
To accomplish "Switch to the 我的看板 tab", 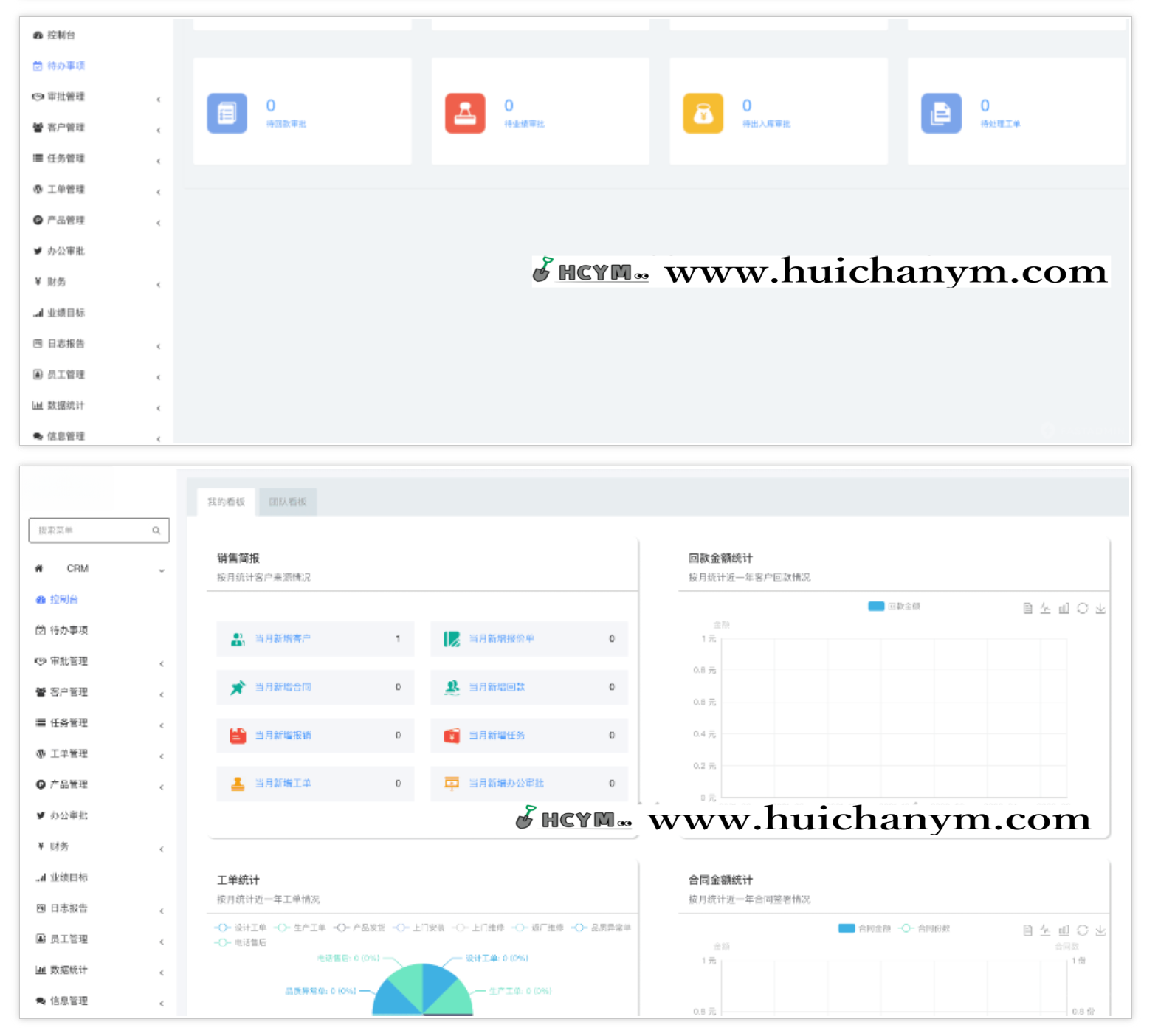I will coord(226,502).
